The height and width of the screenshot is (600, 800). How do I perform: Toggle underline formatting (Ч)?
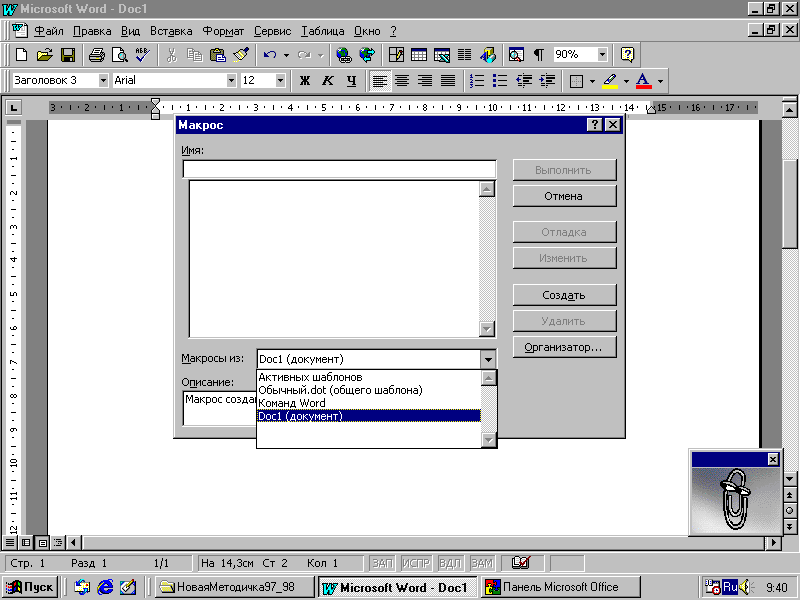pos(351,81)
